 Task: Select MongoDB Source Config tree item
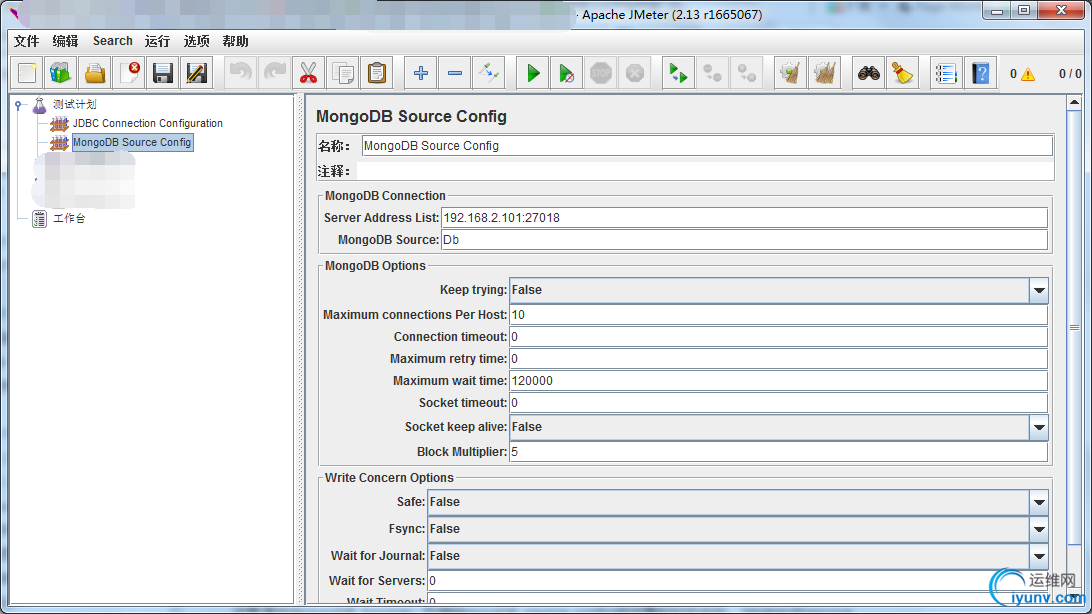pos(132,142)
